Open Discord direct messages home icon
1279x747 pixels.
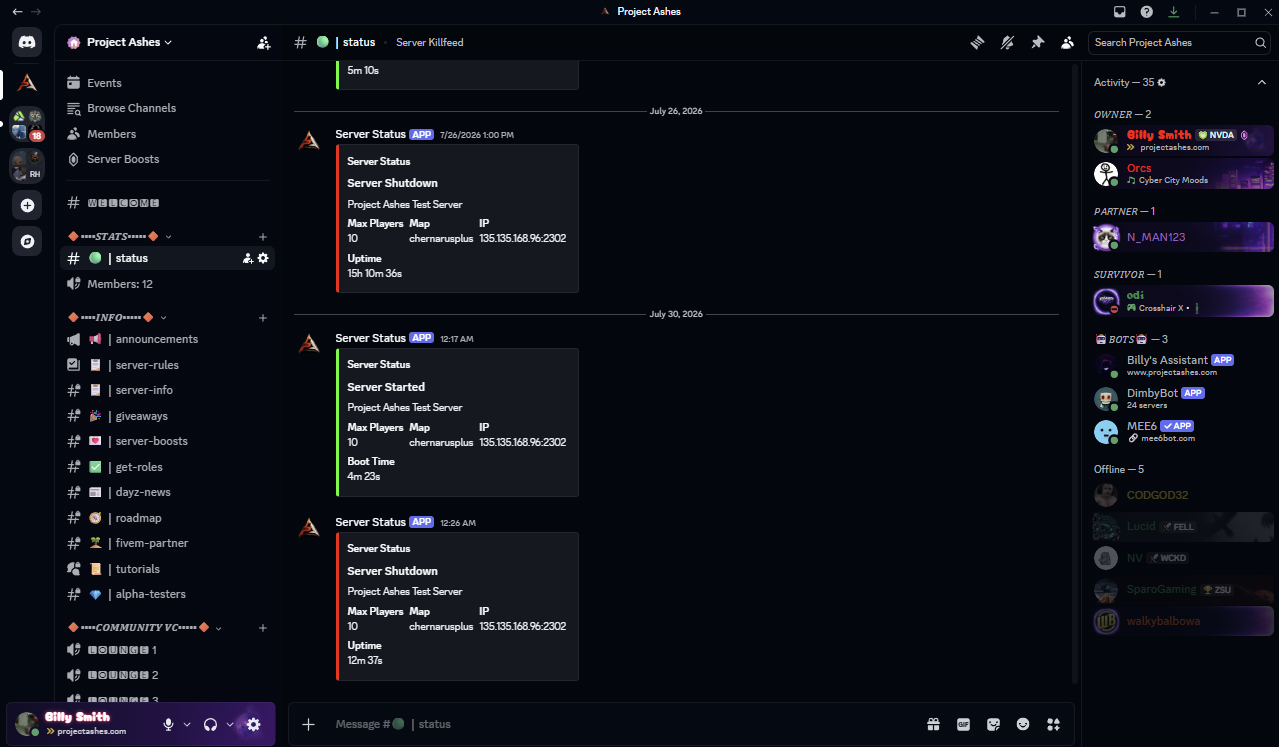(27, 42)
